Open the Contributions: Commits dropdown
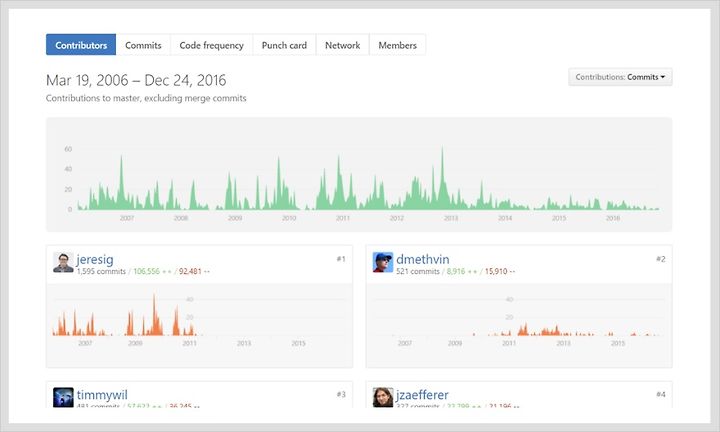 pyautogui.click(x=620, y=77)
